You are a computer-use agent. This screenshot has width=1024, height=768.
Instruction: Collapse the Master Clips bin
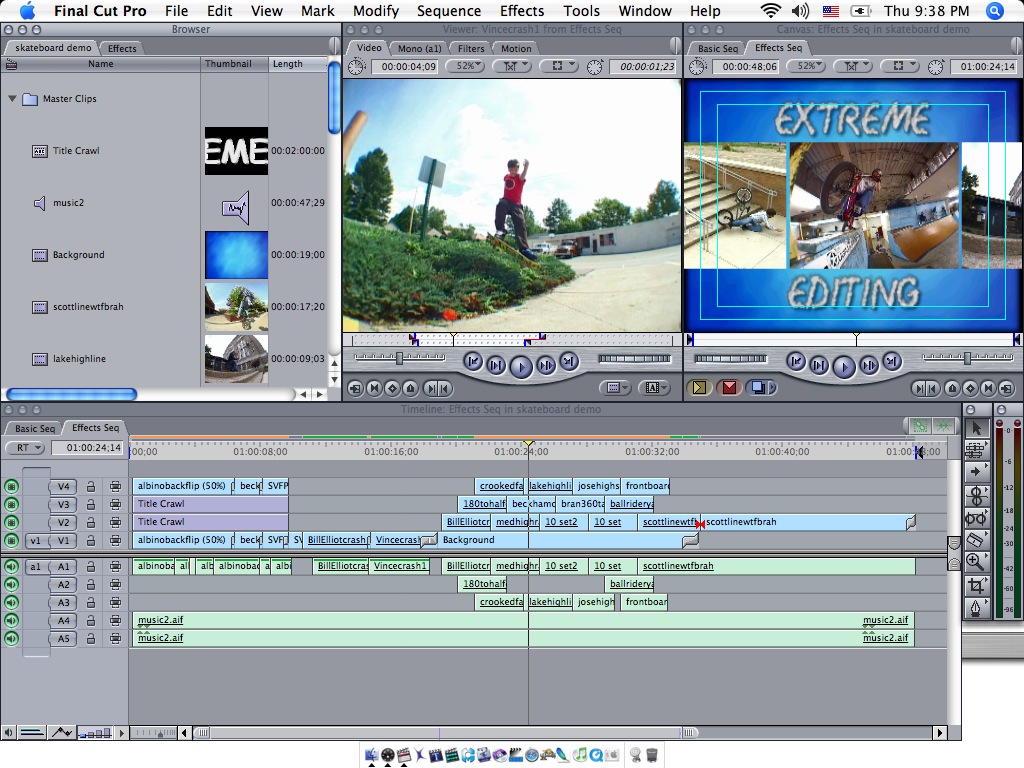12,99
